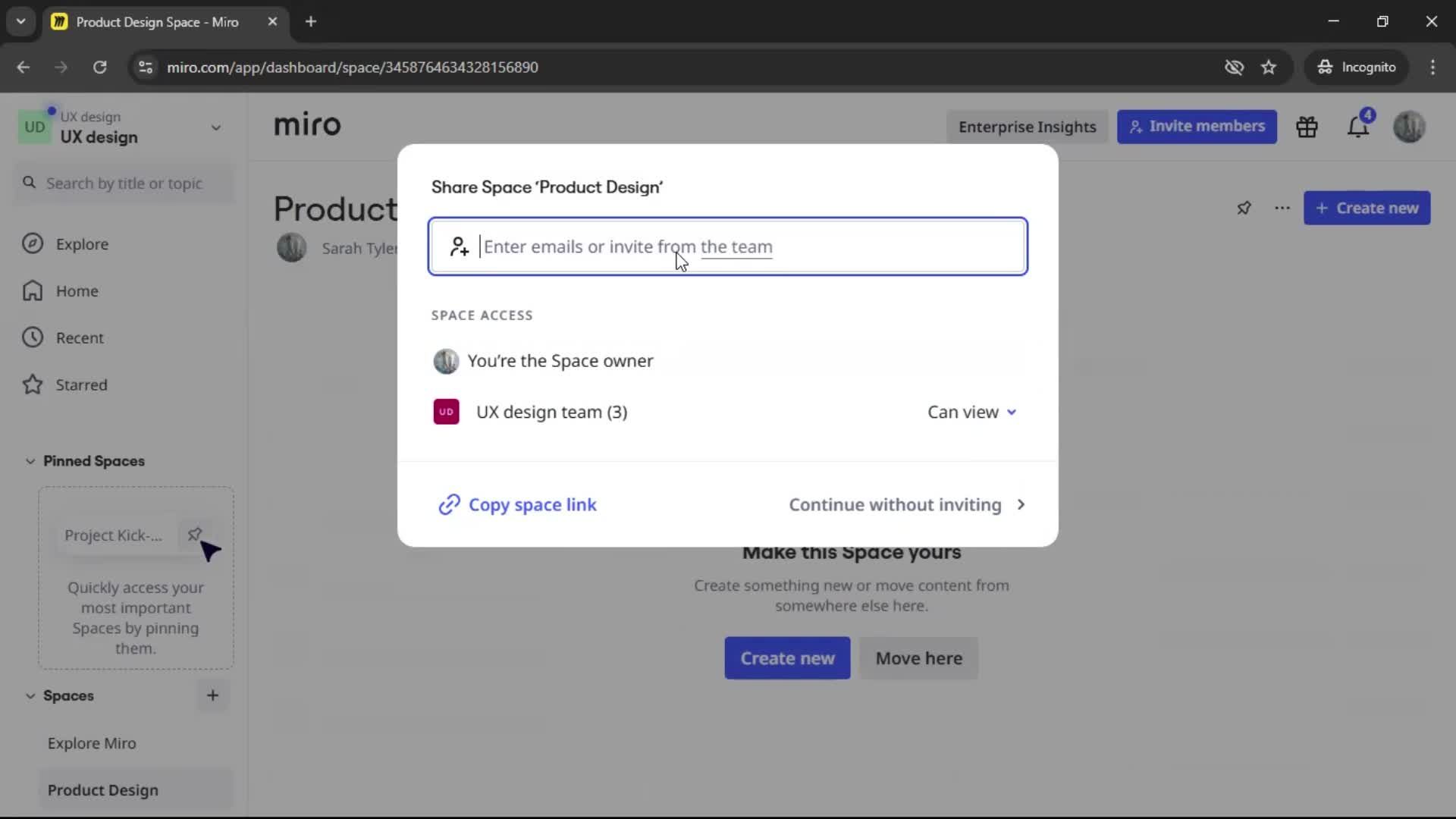Search by title or topic field
1456x819 pixels.
[124, 184]
